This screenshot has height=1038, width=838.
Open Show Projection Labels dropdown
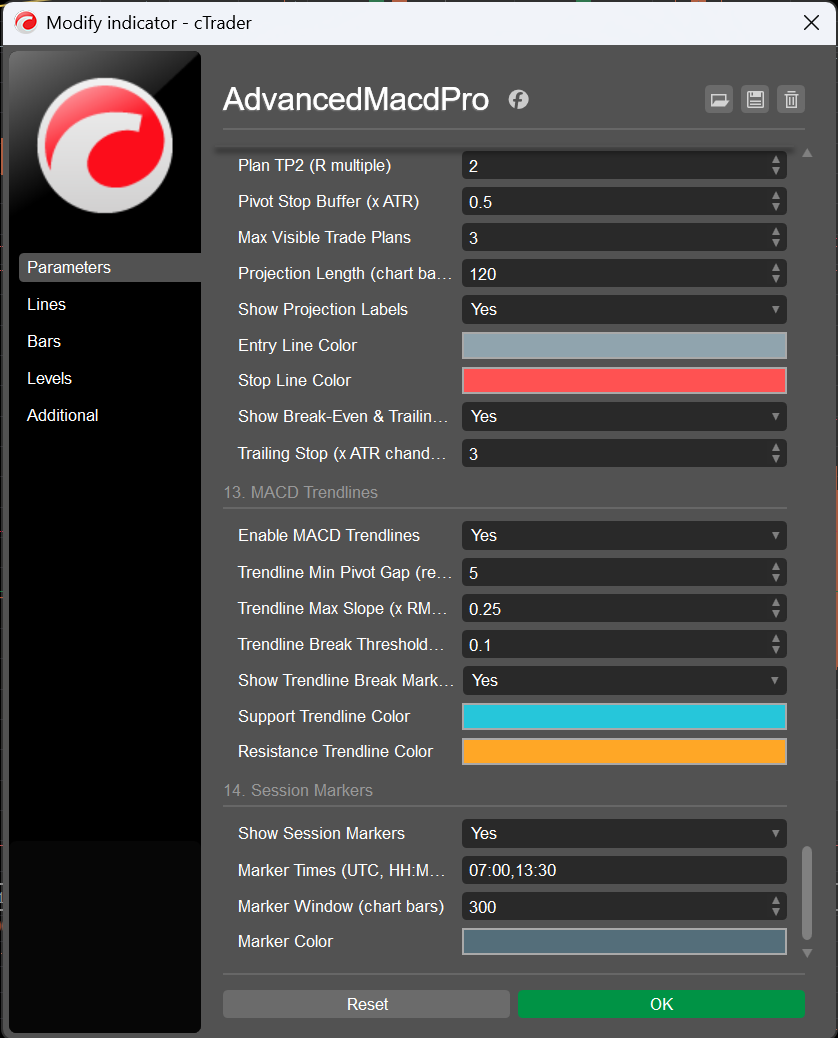tap(624, 309)
